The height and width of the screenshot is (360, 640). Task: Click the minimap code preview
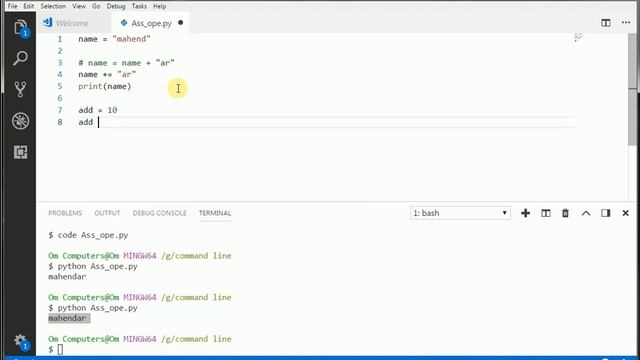coord(579,38)
